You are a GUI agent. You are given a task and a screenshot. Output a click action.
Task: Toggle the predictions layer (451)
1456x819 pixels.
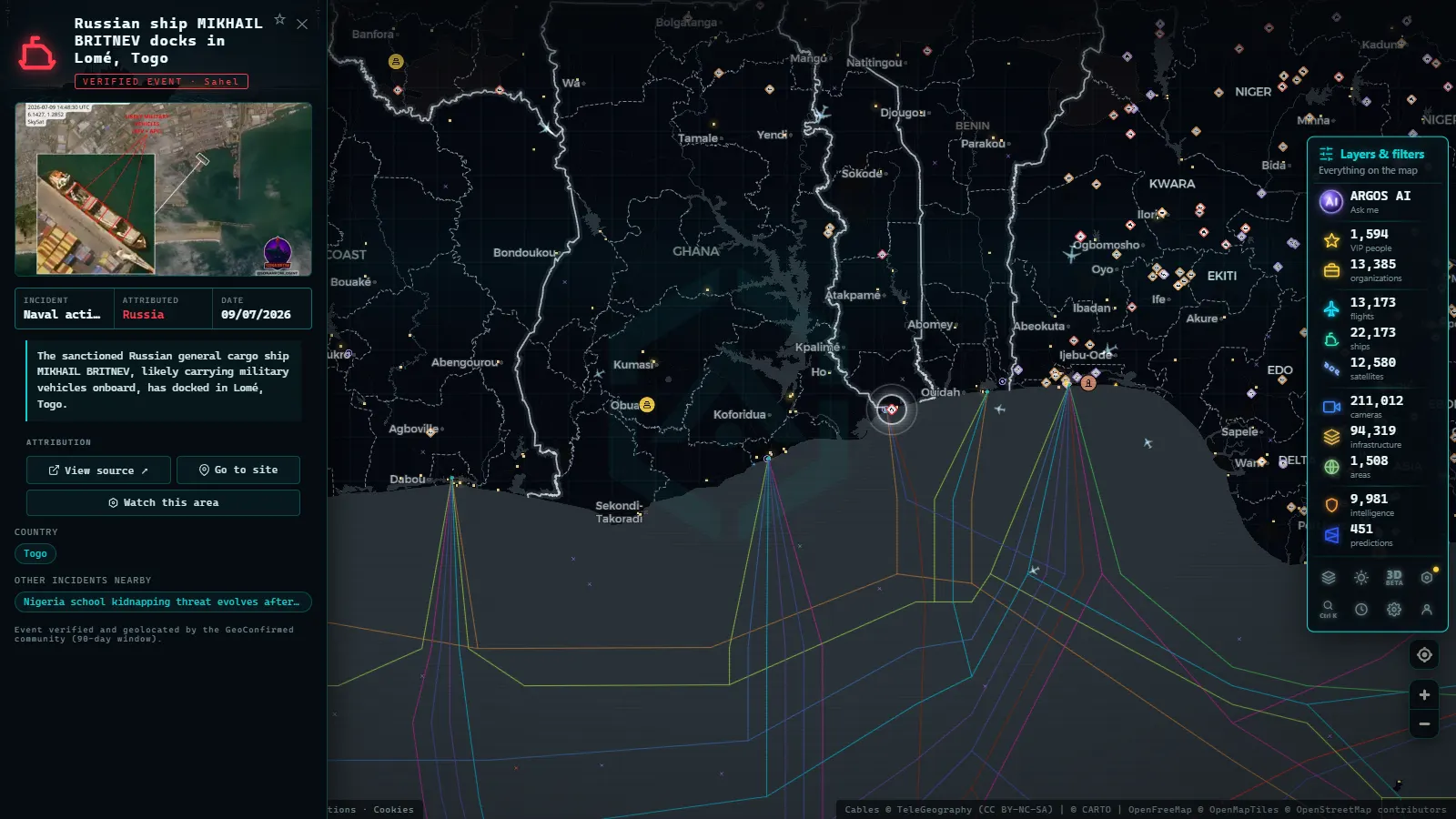[x=1378, y=535]
